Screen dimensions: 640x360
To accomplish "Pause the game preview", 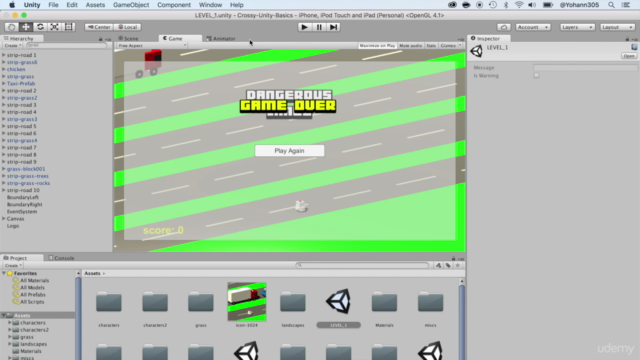I will tap(319, 27).
